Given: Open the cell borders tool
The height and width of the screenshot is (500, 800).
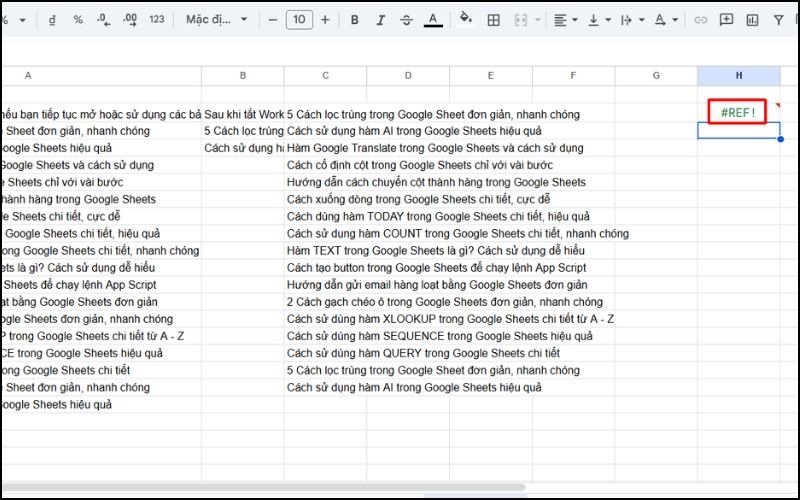Looking at the screenshot, I should (x=493, y=19).
